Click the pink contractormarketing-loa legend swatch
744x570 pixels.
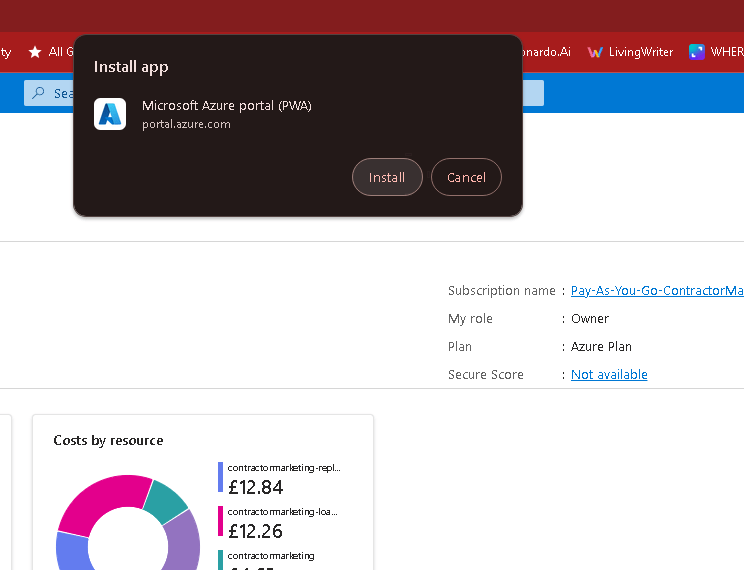[220, 521]
